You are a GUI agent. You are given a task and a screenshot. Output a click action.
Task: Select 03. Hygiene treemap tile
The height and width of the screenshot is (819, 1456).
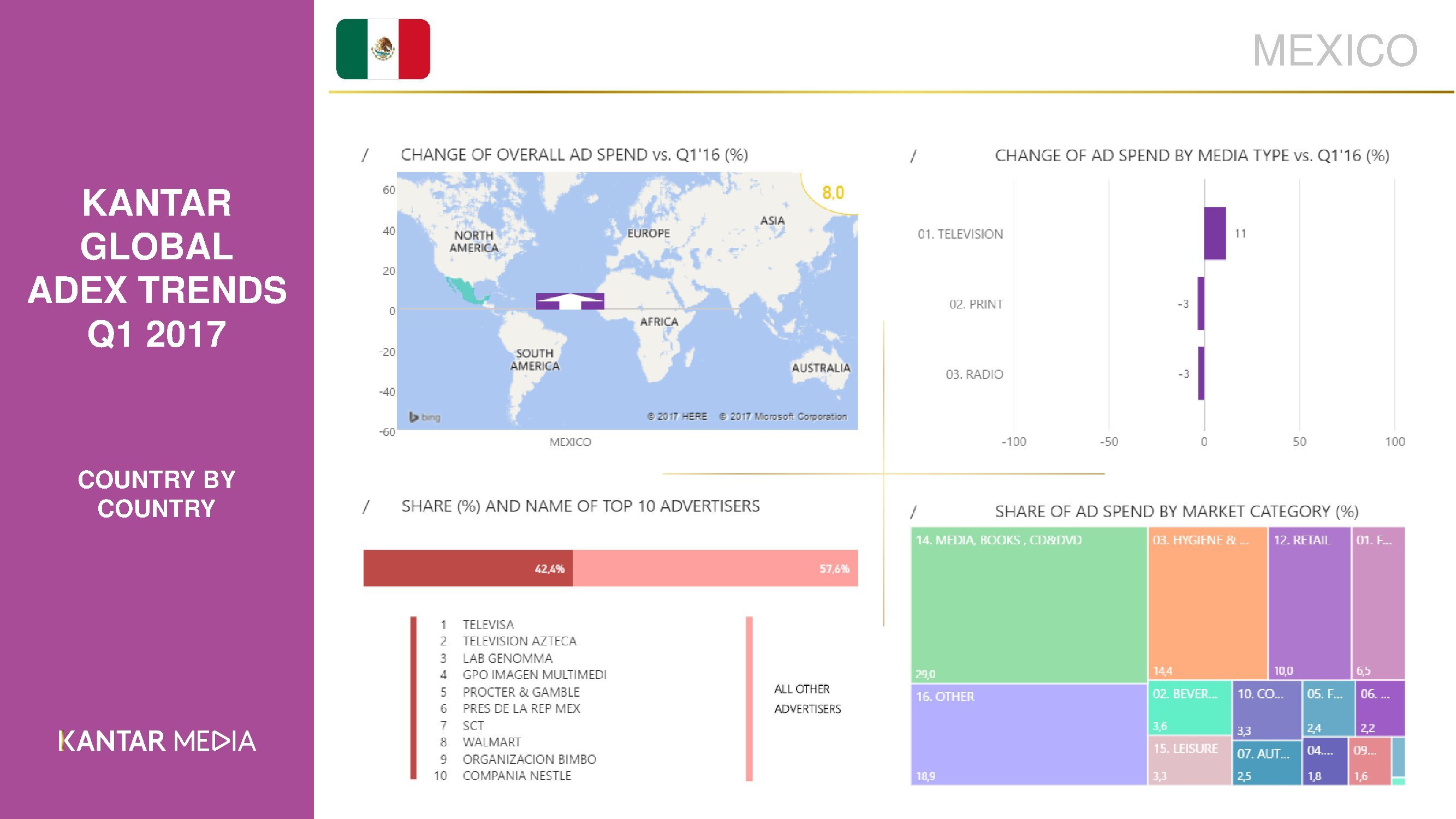[x=1208, y=603]
